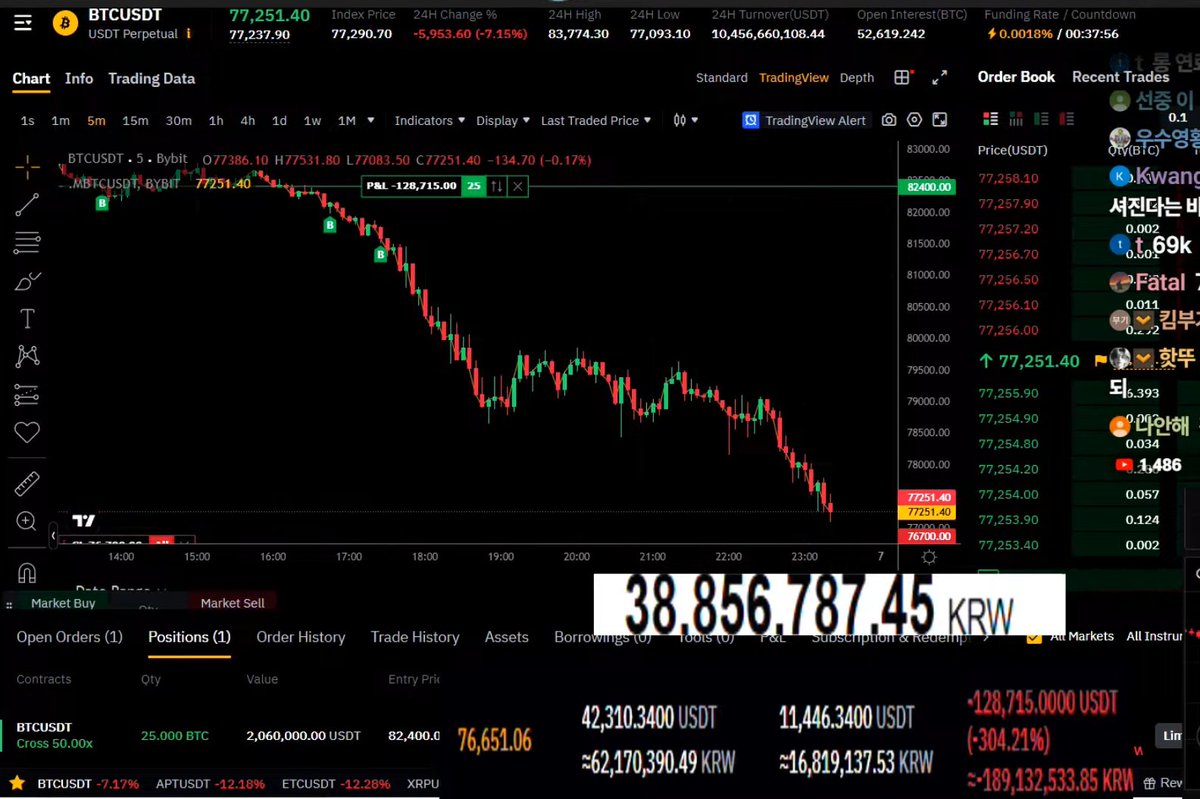Open the chart layout grid icon
The width and height of the screenshot is (1200, 799).
click(904, 77)
